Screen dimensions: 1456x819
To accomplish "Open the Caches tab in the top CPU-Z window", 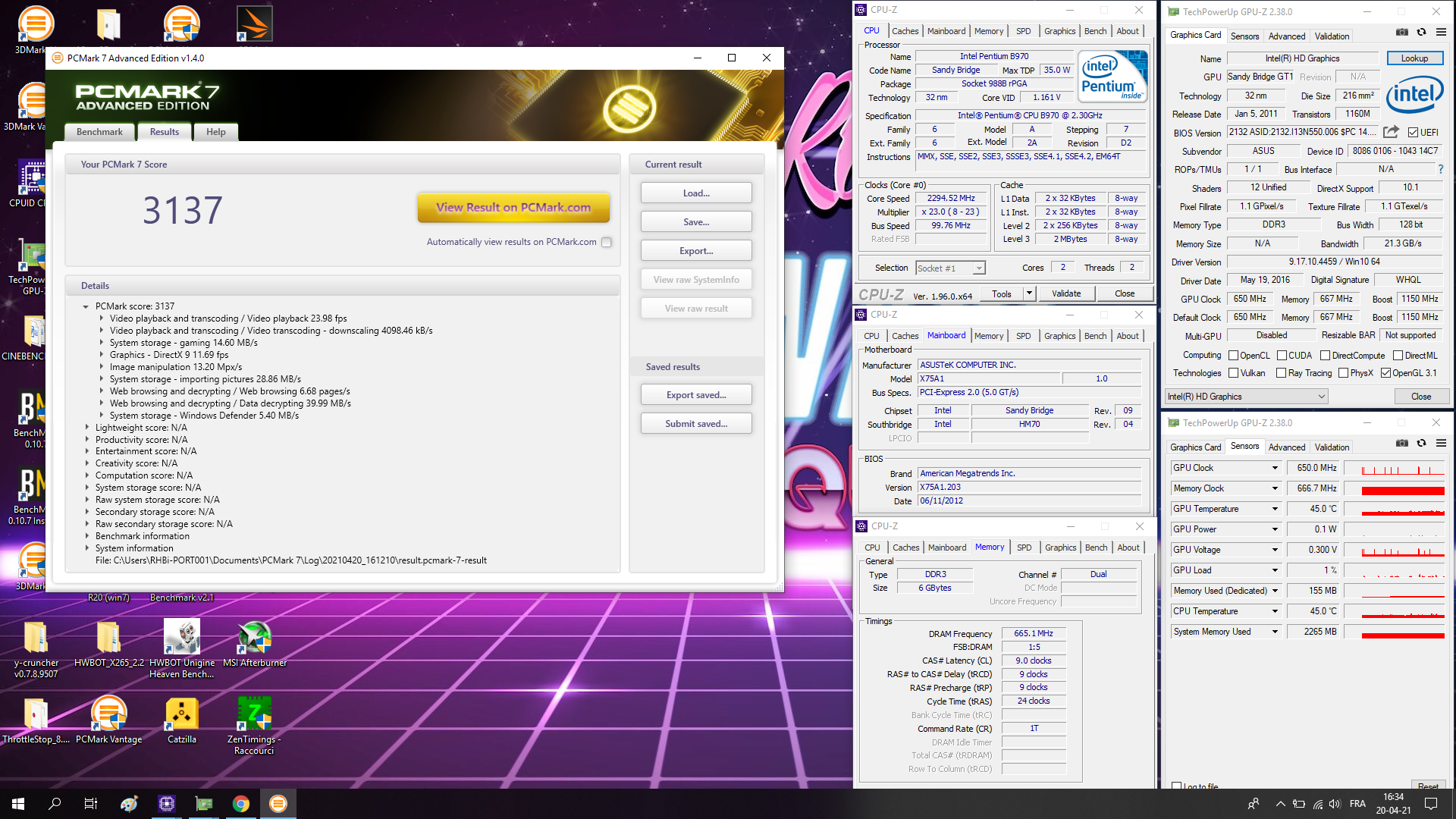I will point(905,31).
